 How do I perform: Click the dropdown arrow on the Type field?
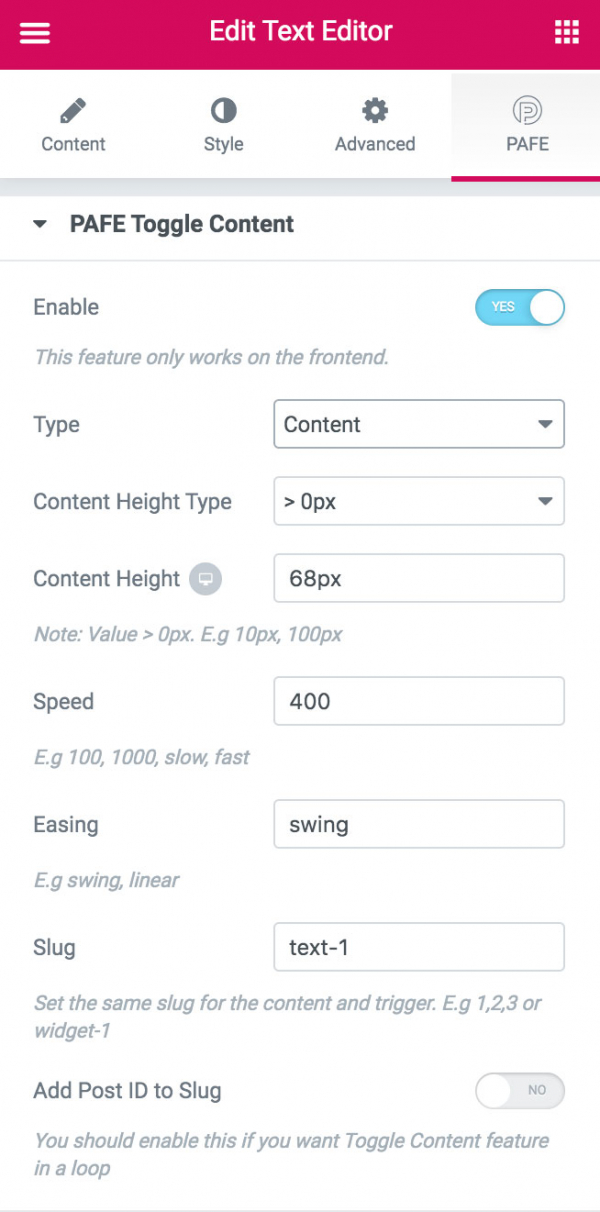point(545,424)
